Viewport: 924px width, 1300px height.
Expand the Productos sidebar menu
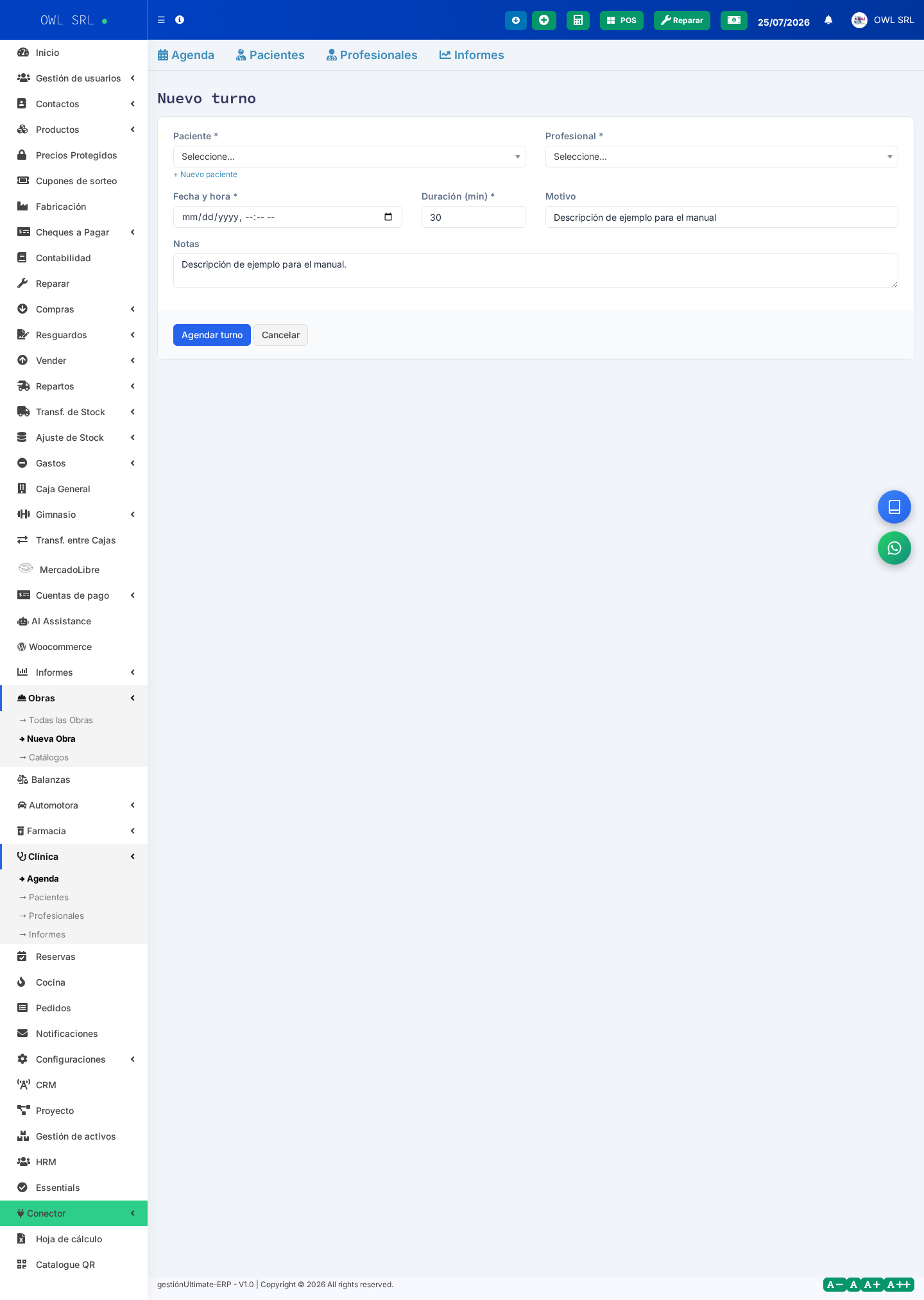[x=74, y=130]
